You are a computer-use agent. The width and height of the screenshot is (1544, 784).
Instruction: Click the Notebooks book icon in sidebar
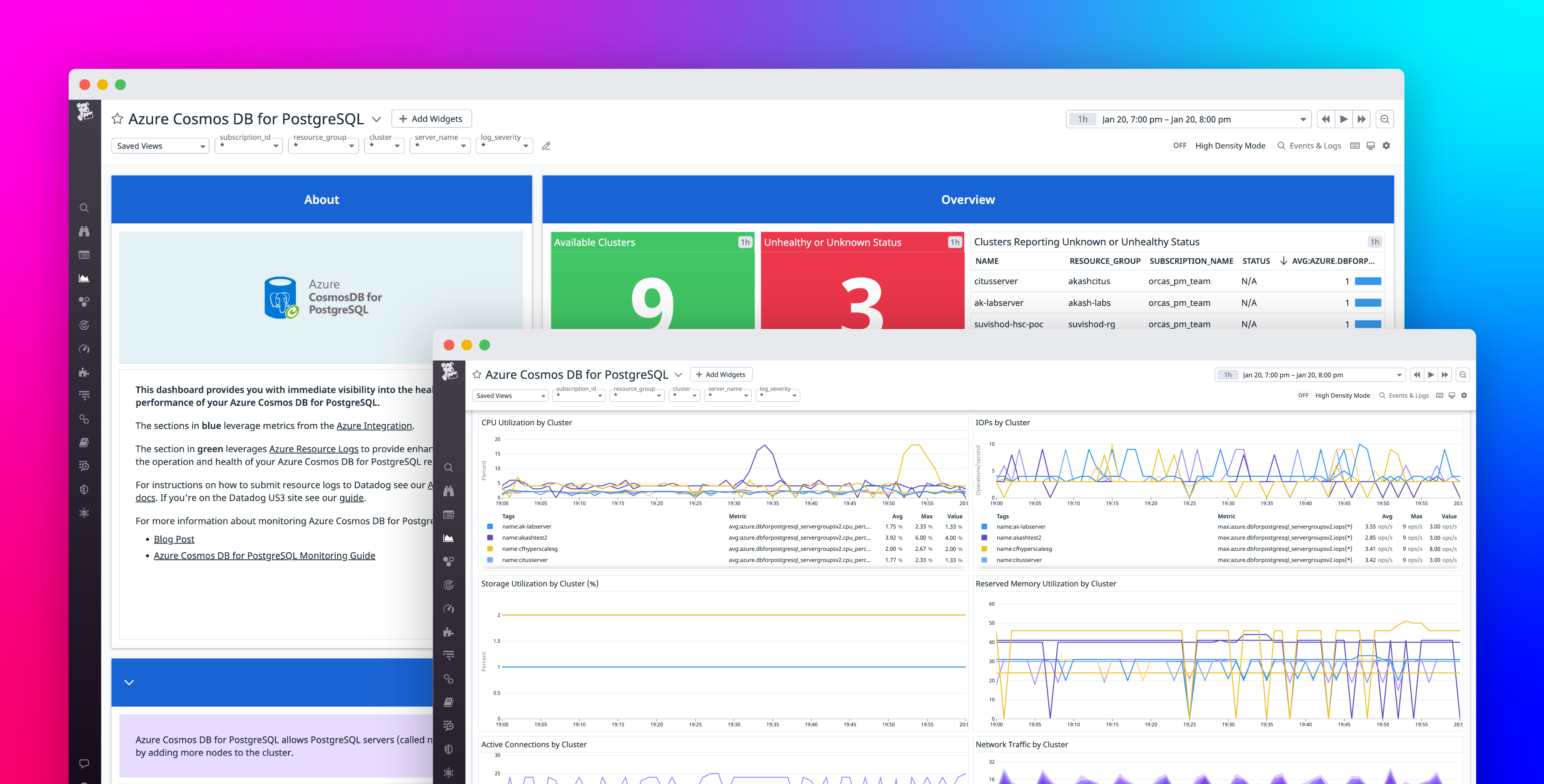(x=84, y=442)
